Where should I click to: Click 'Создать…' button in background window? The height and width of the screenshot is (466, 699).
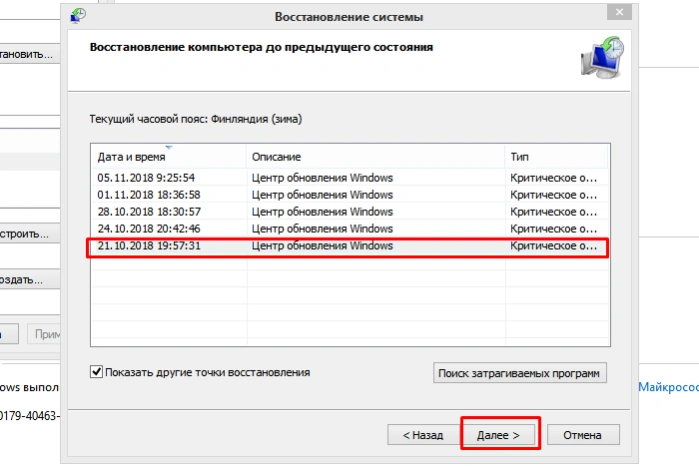pos(29,280)
